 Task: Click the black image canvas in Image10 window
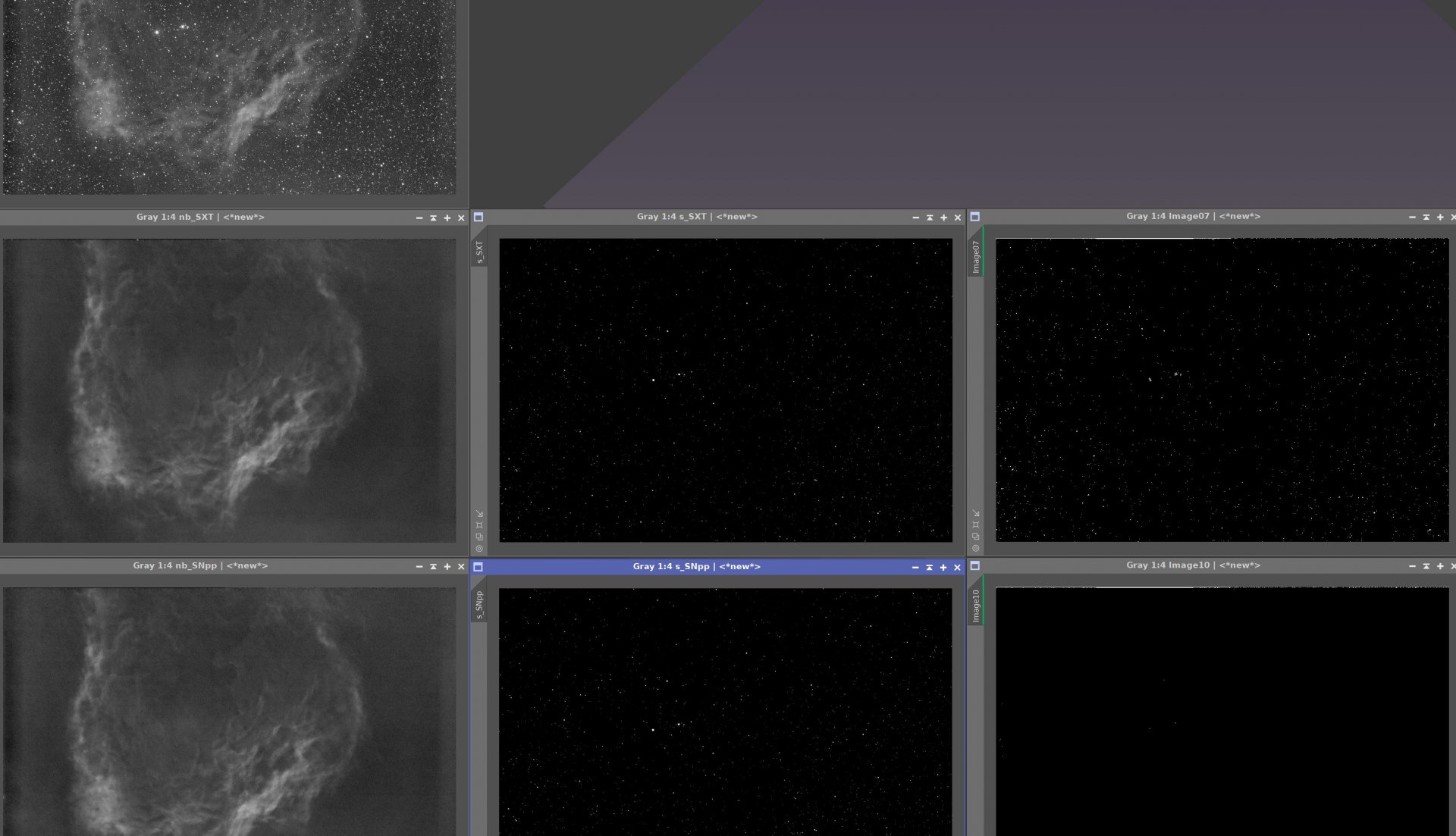point(1222,712)
